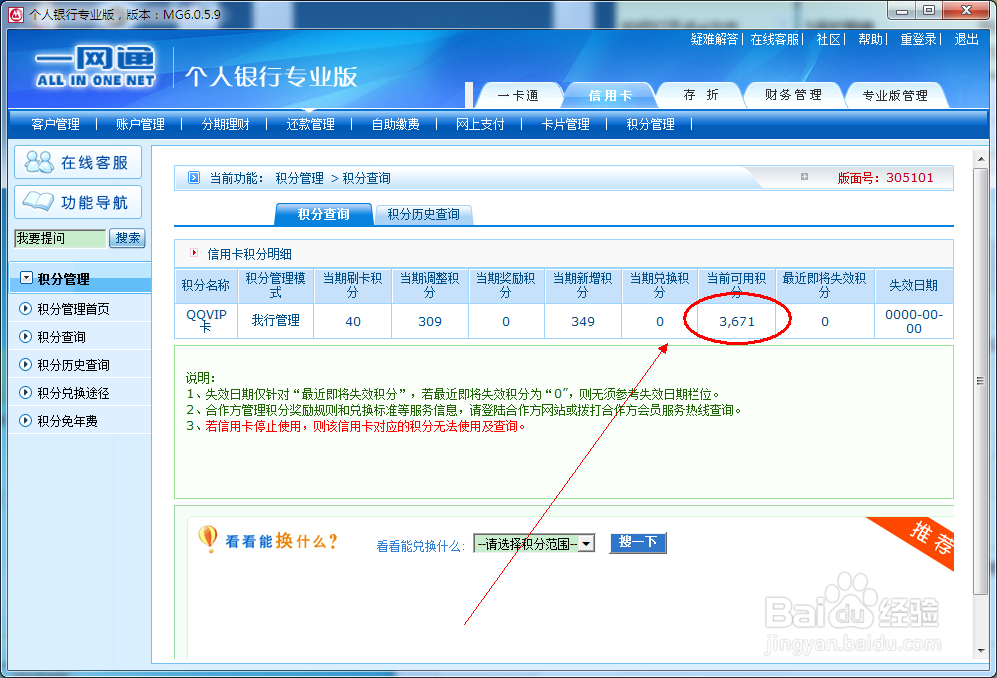The image size is (997, 678).
Task: Open the 网上支付 menu
Action: [480, 125]
